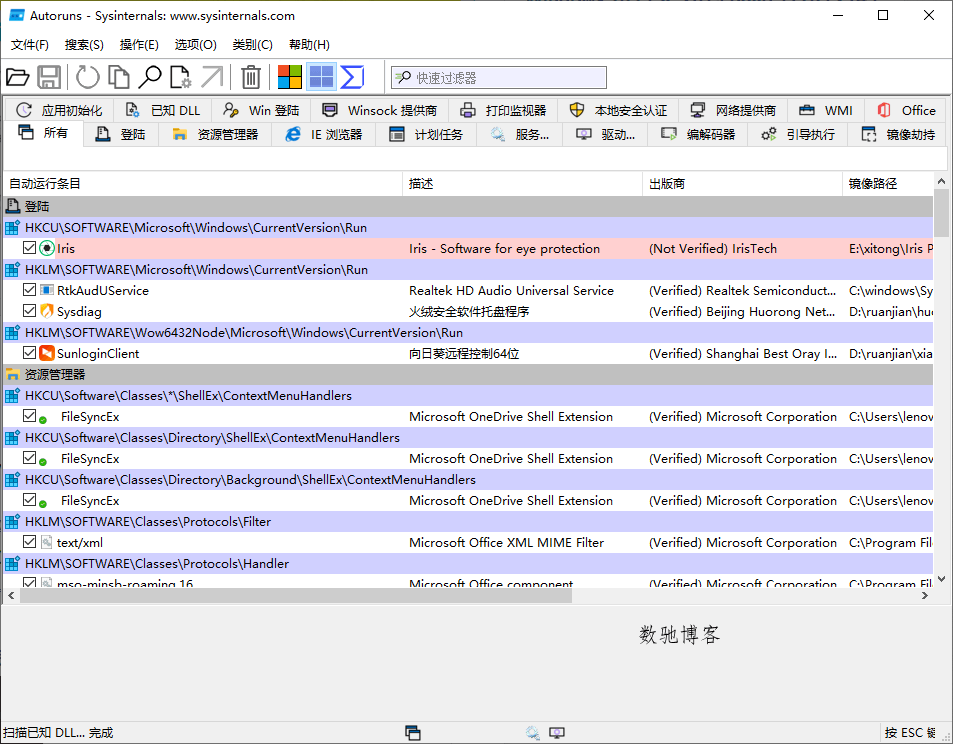Image resolution: width=953 pixels, height=744 pixels.
Task: Click the status bar monitor icon
Action: click(x=557, y=732)
